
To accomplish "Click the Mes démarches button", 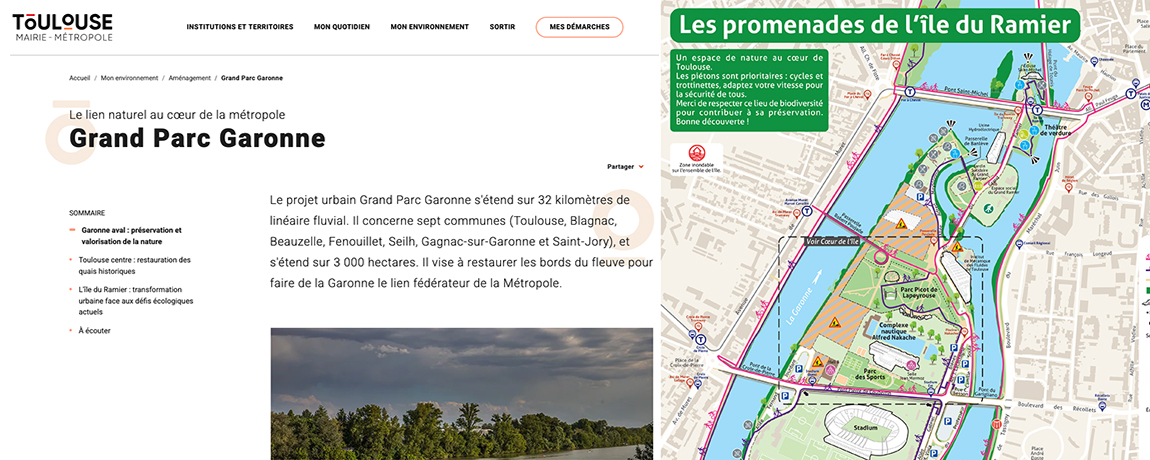I will click(579, 27).
